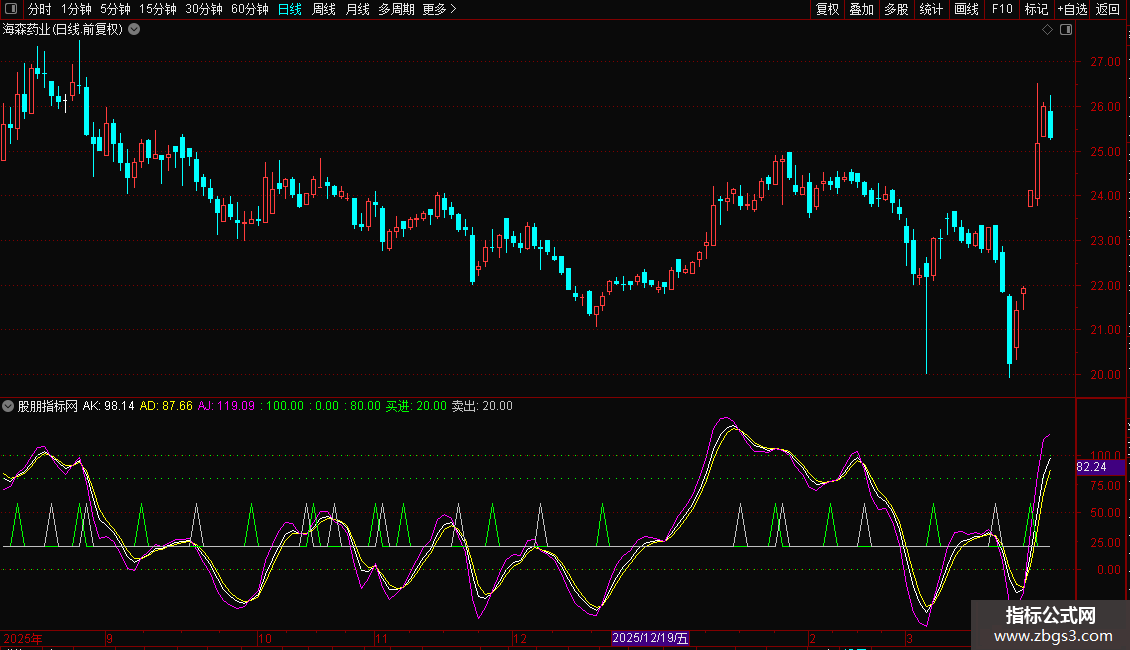Switch to the 60分钟 period
This screenshot has width=1130, height=650.
click(x=250, y=10)
